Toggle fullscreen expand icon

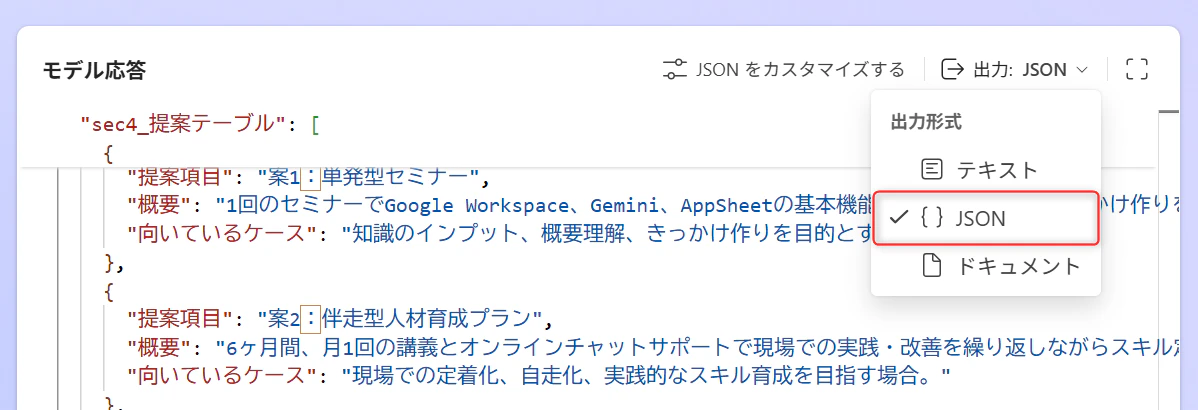click(1137, 69)
